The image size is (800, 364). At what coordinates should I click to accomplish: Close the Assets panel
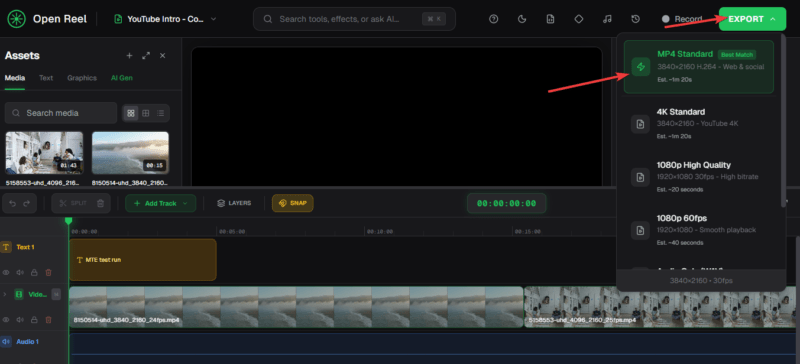coord(163,56)
